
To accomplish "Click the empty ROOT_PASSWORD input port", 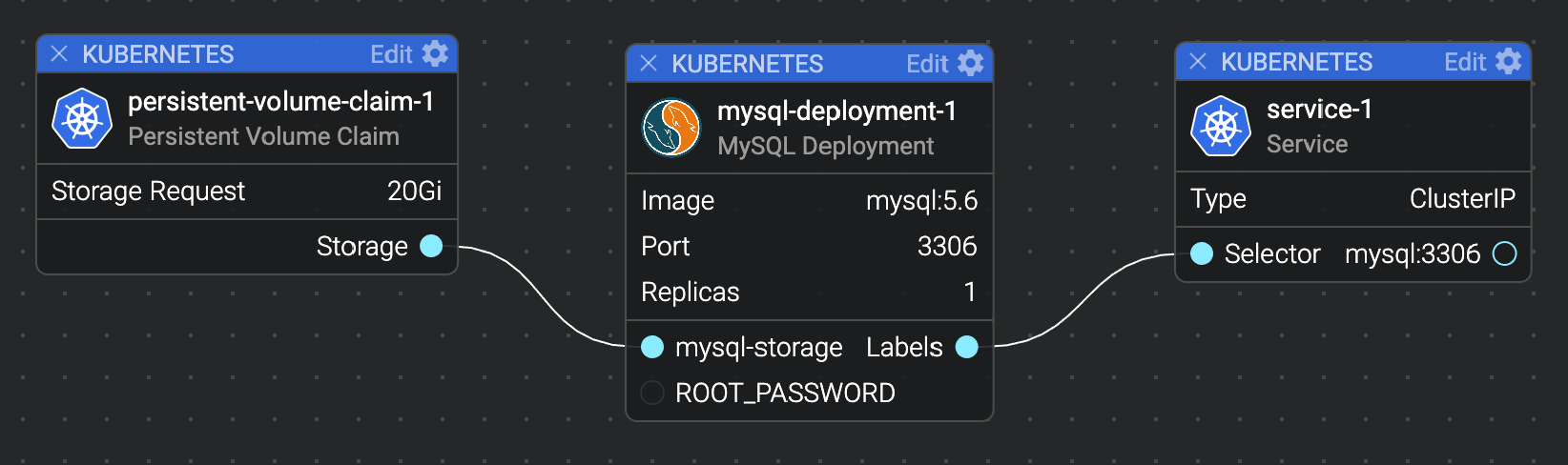I will point(652,393).
